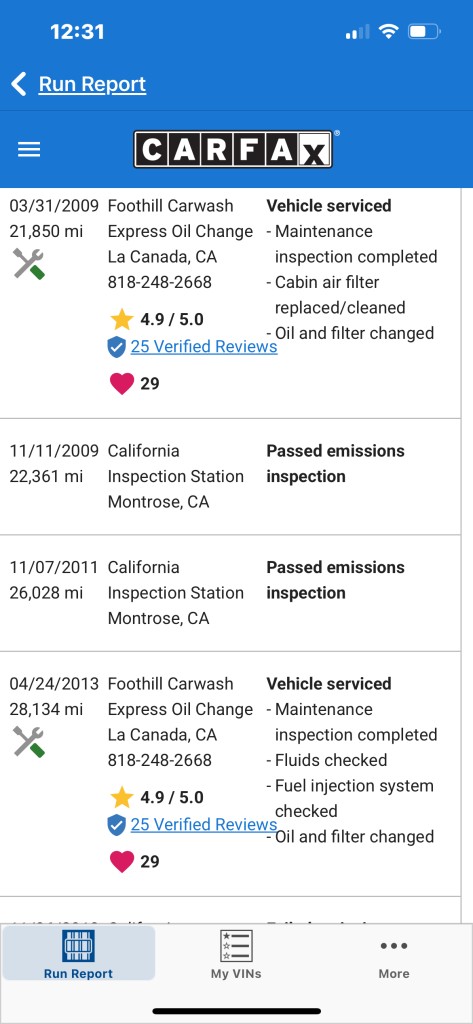Tap wrench service icon for 04/24/2013 entry
The width and height of the screenshot is (473, 1024).
pyautogui.click(x=29, y=743)
